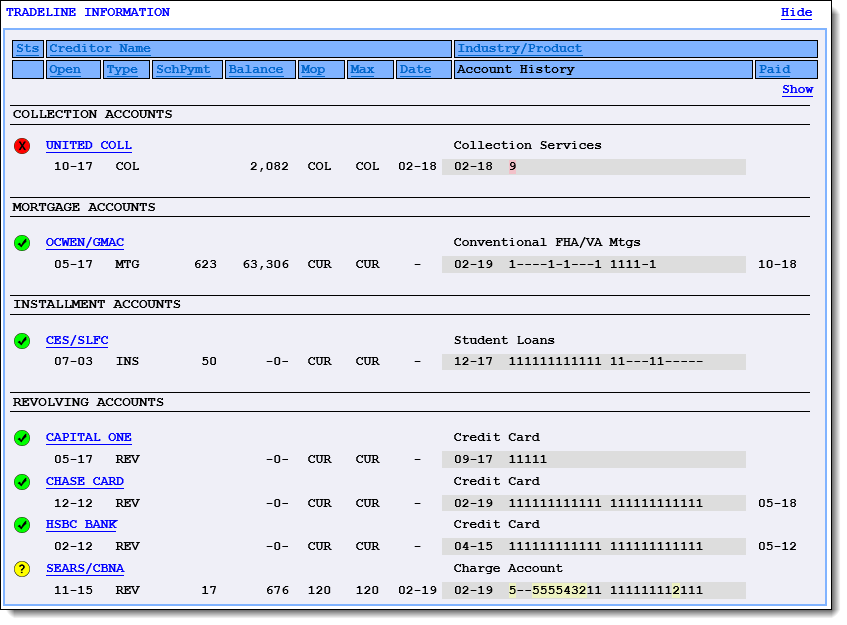Open the UNITED COLL creditor link

tap(89, 145)
